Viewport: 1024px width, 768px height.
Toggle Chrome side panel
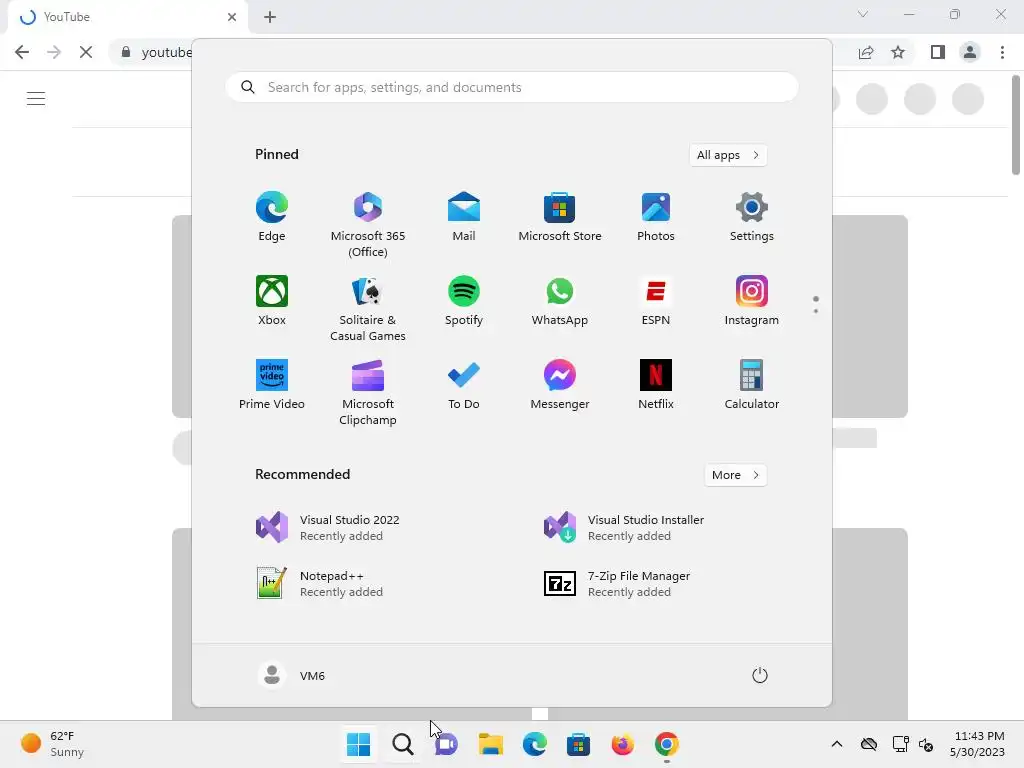click(x=938, y=52)
